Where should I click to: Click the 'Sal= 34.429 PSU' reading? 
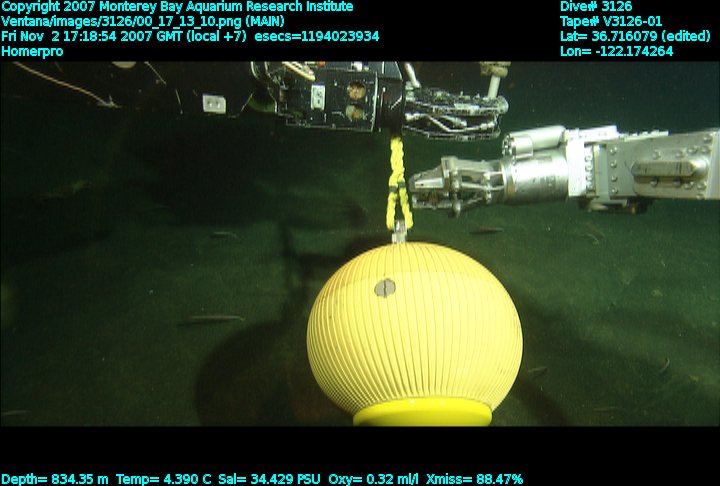[x=270, y=479]
